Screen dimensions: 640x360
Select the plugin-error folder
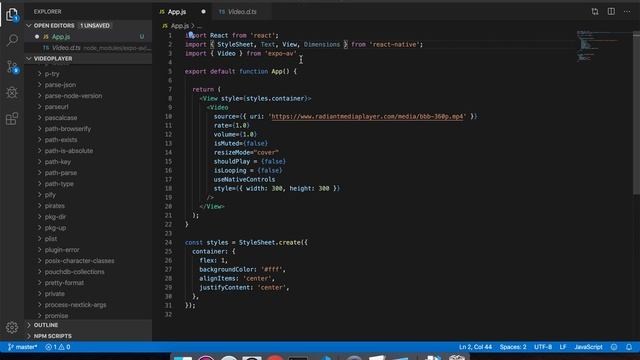click(88, 250)
